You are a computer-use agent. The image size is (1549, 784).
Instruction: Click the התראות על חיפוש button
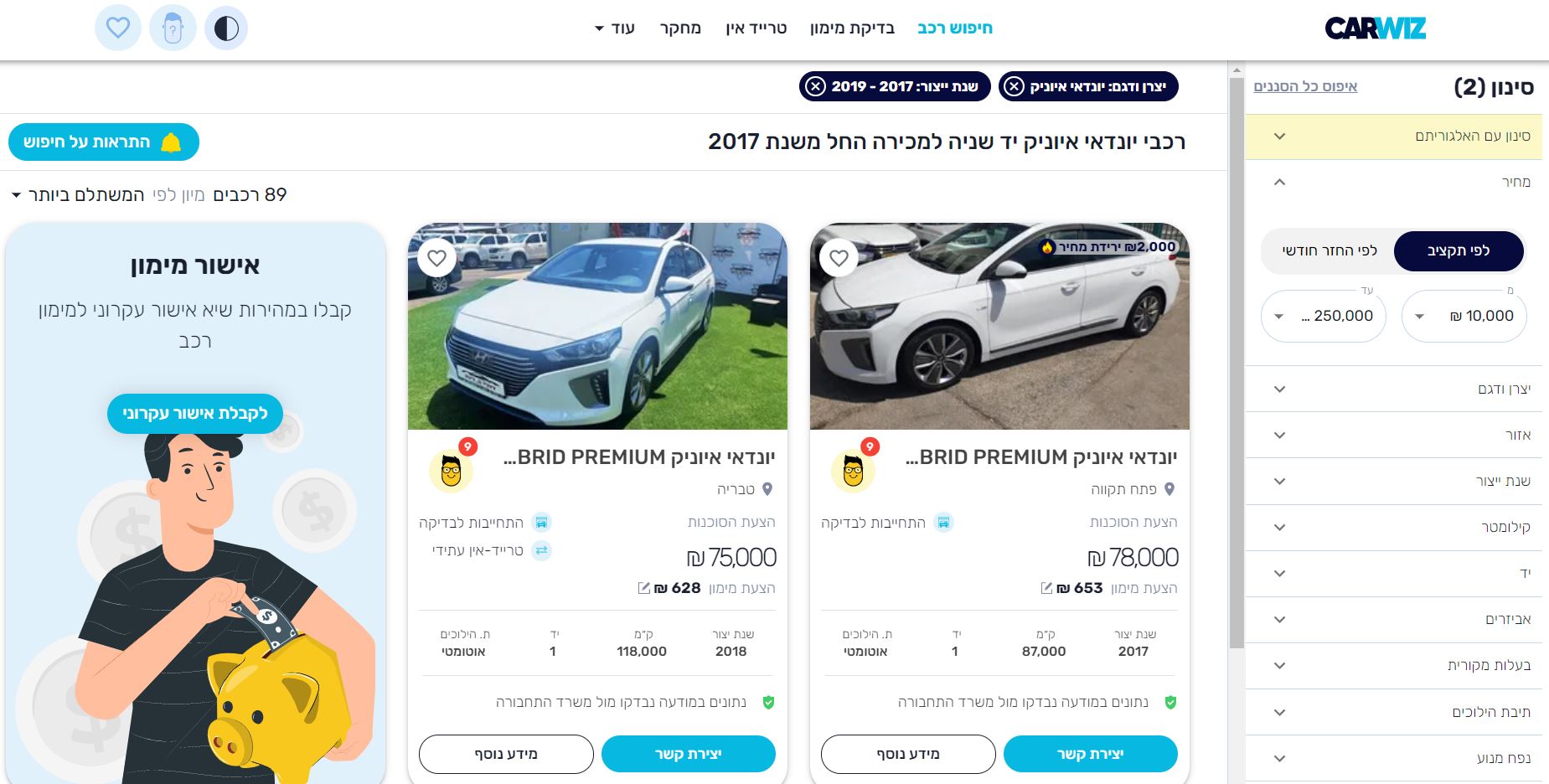[104, 142]
